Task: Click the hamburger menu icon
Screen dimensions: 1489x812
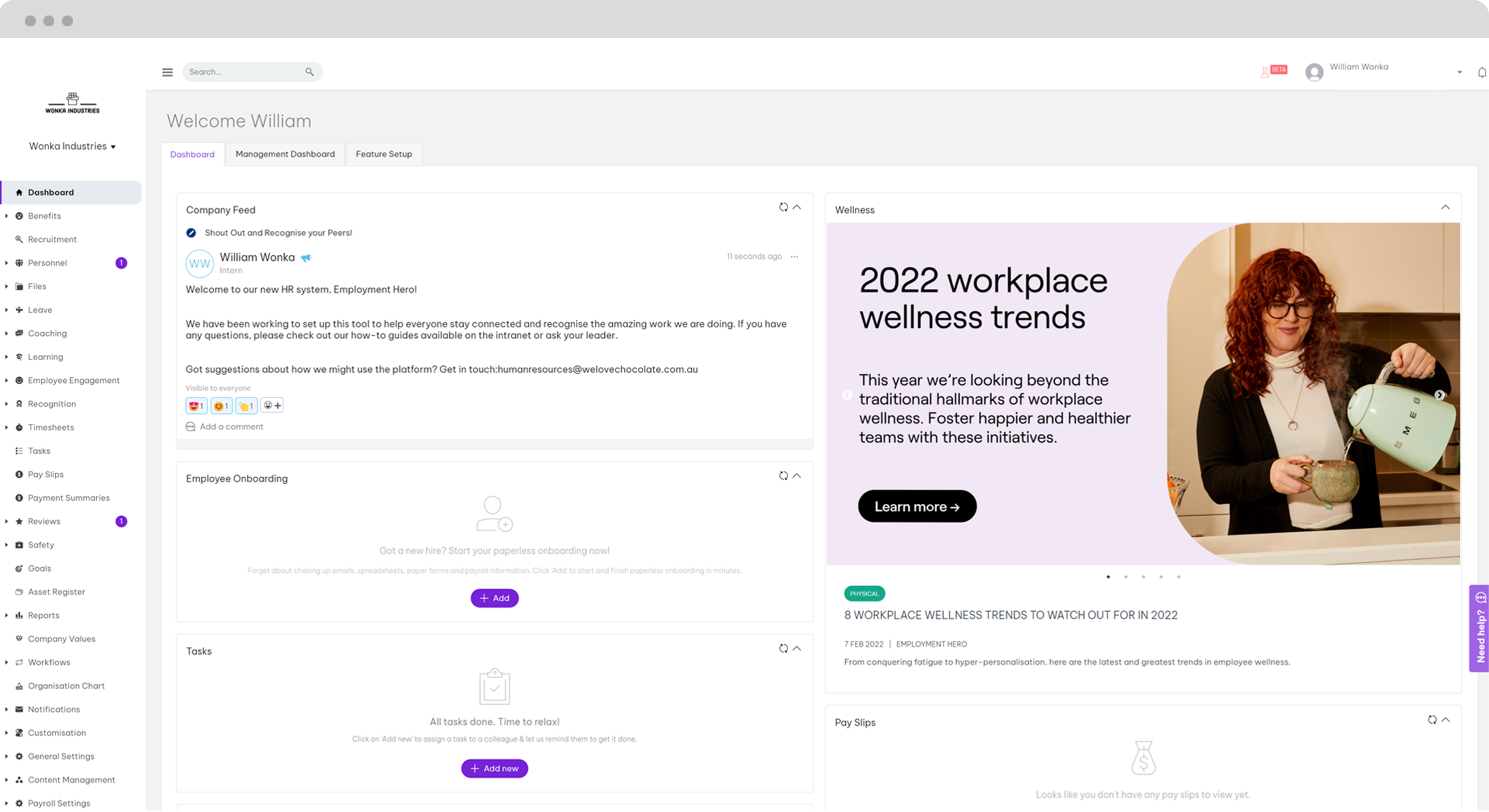Action: pos(167,72)
